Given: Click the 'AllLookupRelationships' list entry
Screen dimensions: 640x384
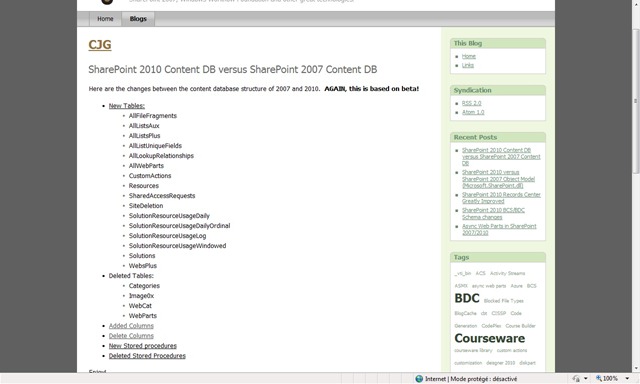Looking at the screenshot, I should (161, 156).
